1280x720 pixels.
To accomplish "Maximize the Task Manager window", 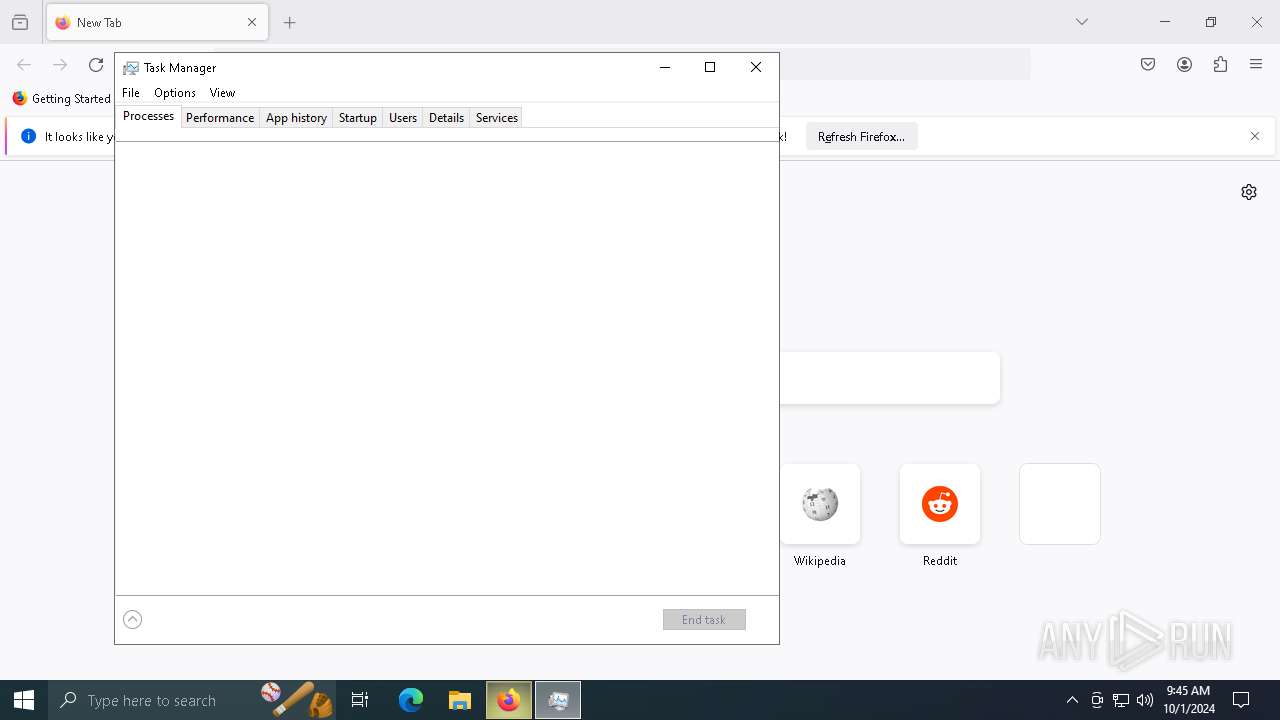I will click(710, 67).
